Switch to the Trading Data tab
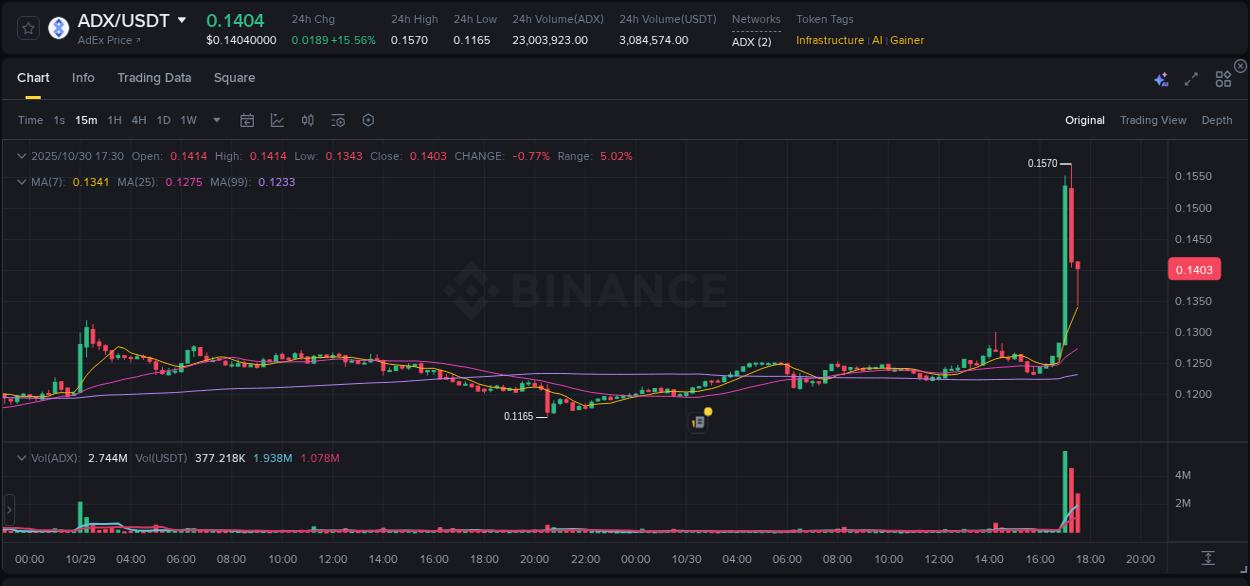 coord(154,77)
